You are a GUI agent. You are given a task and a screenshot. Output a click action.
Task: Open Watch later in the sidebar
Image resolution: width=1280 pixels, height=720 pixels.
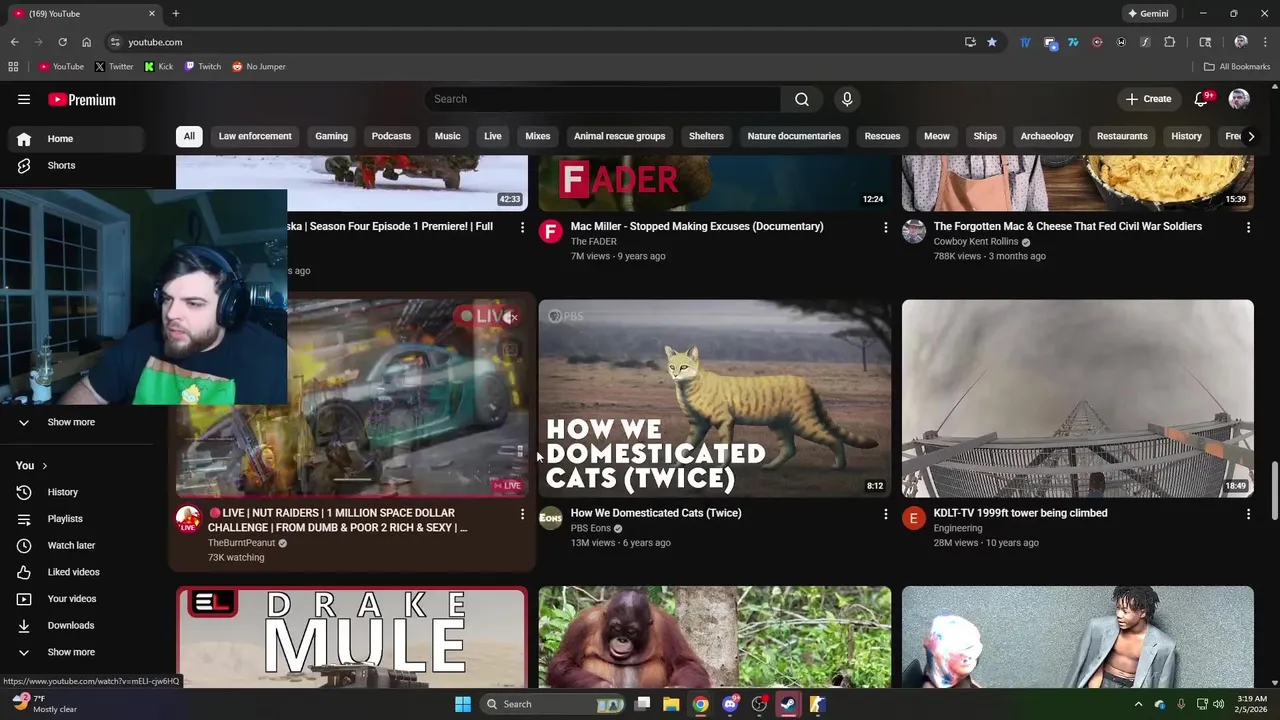(x=72, y=545)
